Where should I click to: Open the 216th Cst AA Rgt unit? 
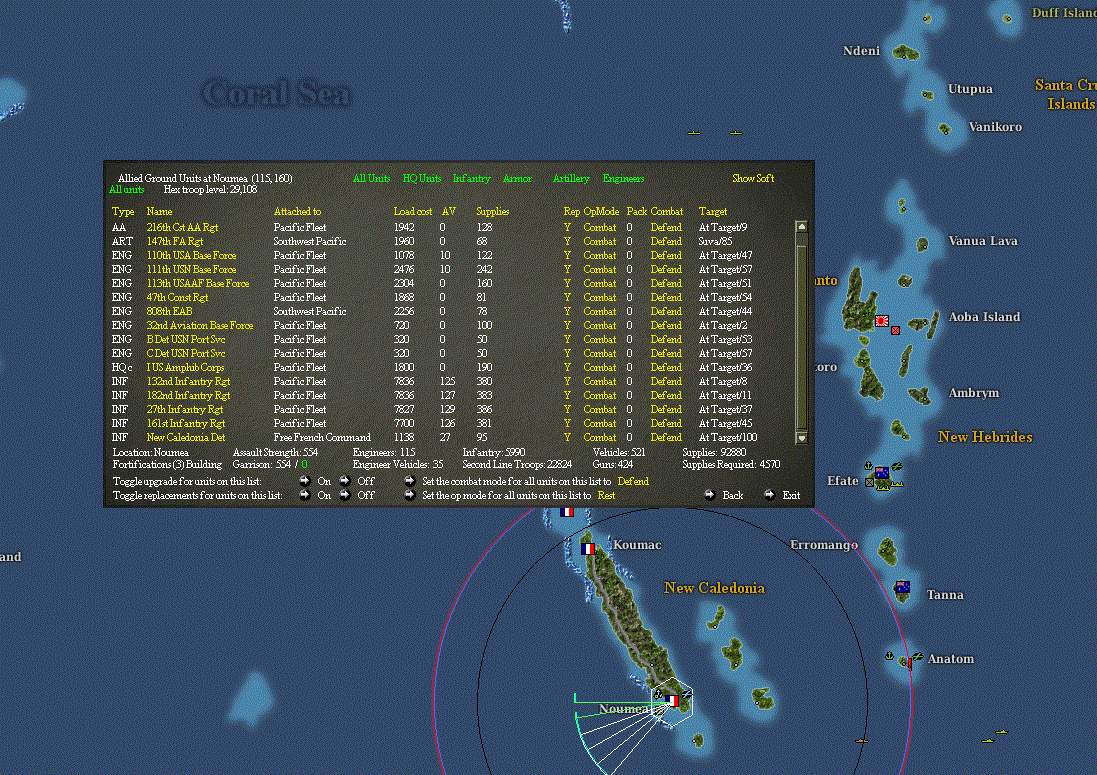(182, 227)
